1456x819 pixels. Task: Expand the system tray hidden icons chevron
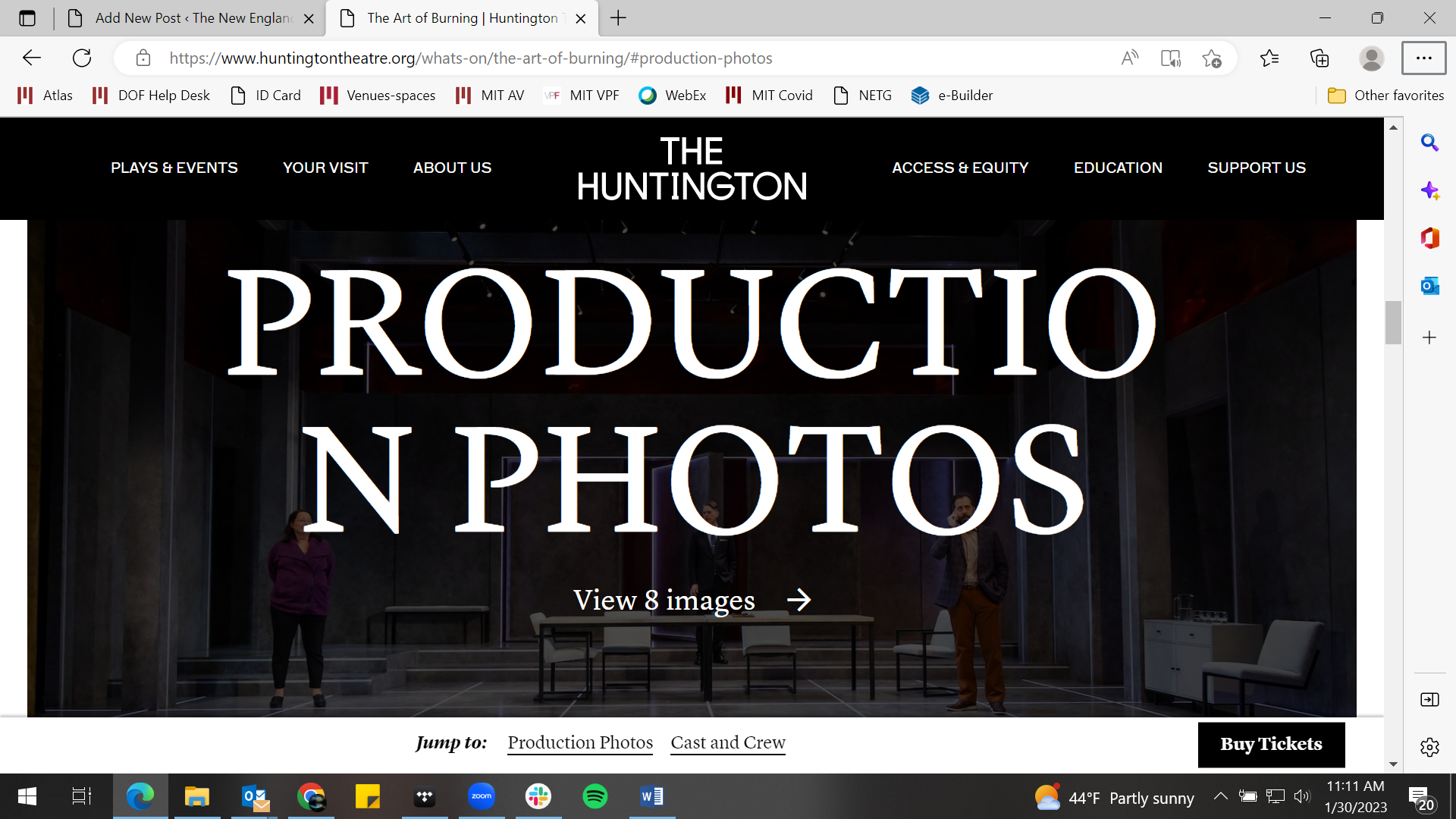pyautogui.click(x=1220, y=796)
